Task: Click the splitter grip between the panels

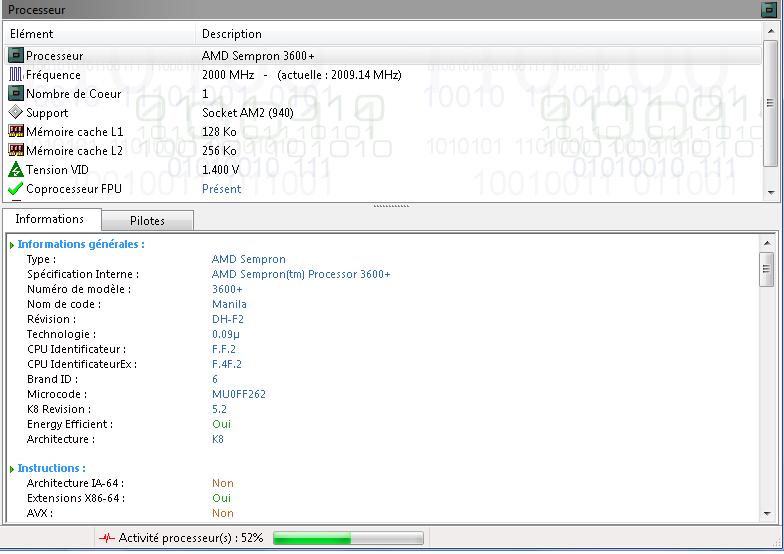Action: 392,206
